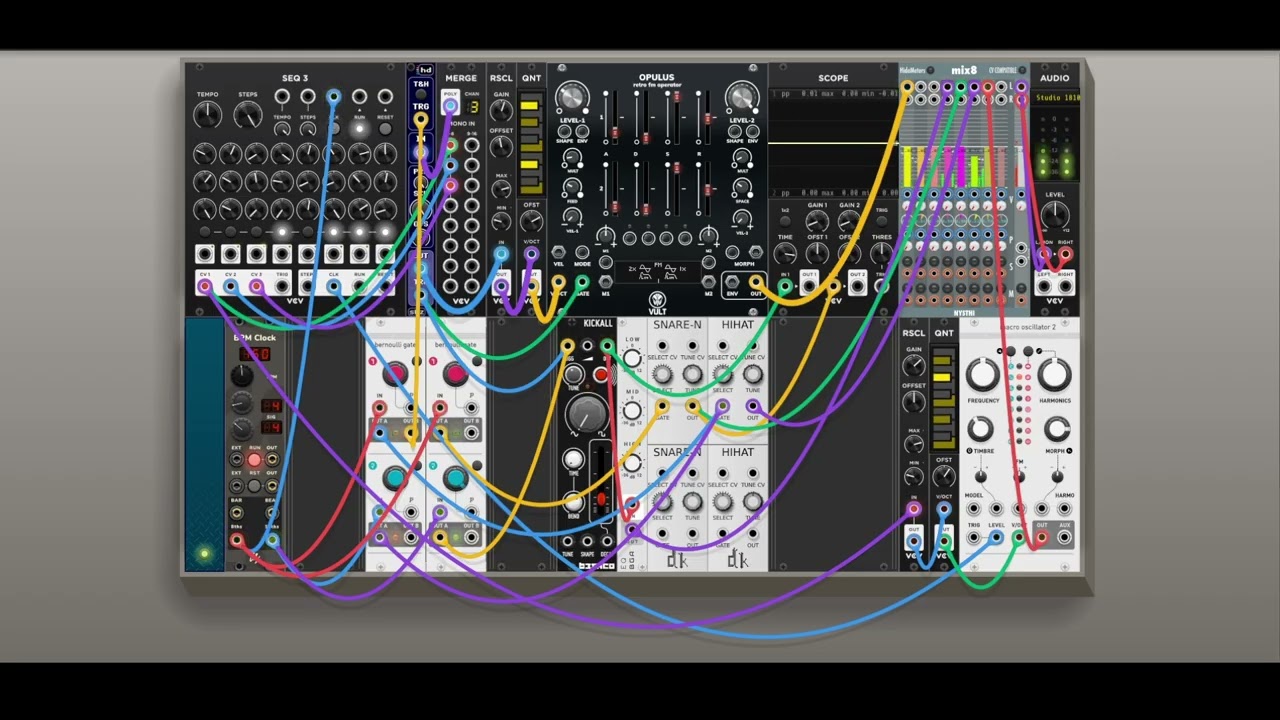This screenshot has height=720, width=1280.
Task: Turn the Opulus LEVEL-1 knob
Action: coord(572,98)
